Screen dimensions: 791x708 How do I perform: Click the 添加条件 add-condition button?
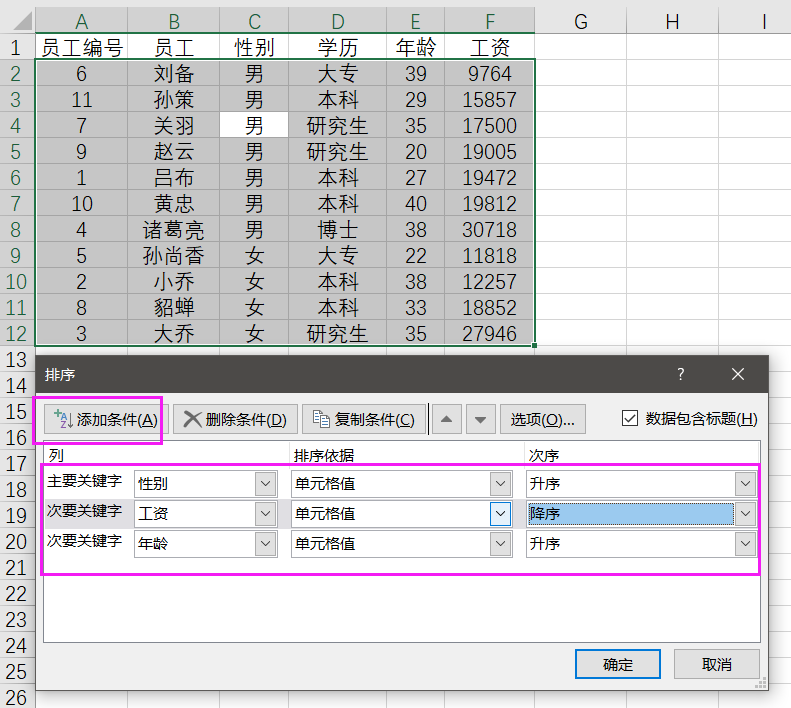pos(104,419)
